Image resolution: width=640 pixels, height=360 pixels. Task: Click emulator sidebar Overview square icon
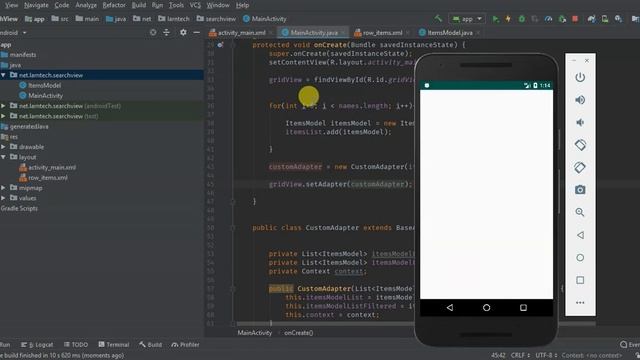click(x=580, y=280)
